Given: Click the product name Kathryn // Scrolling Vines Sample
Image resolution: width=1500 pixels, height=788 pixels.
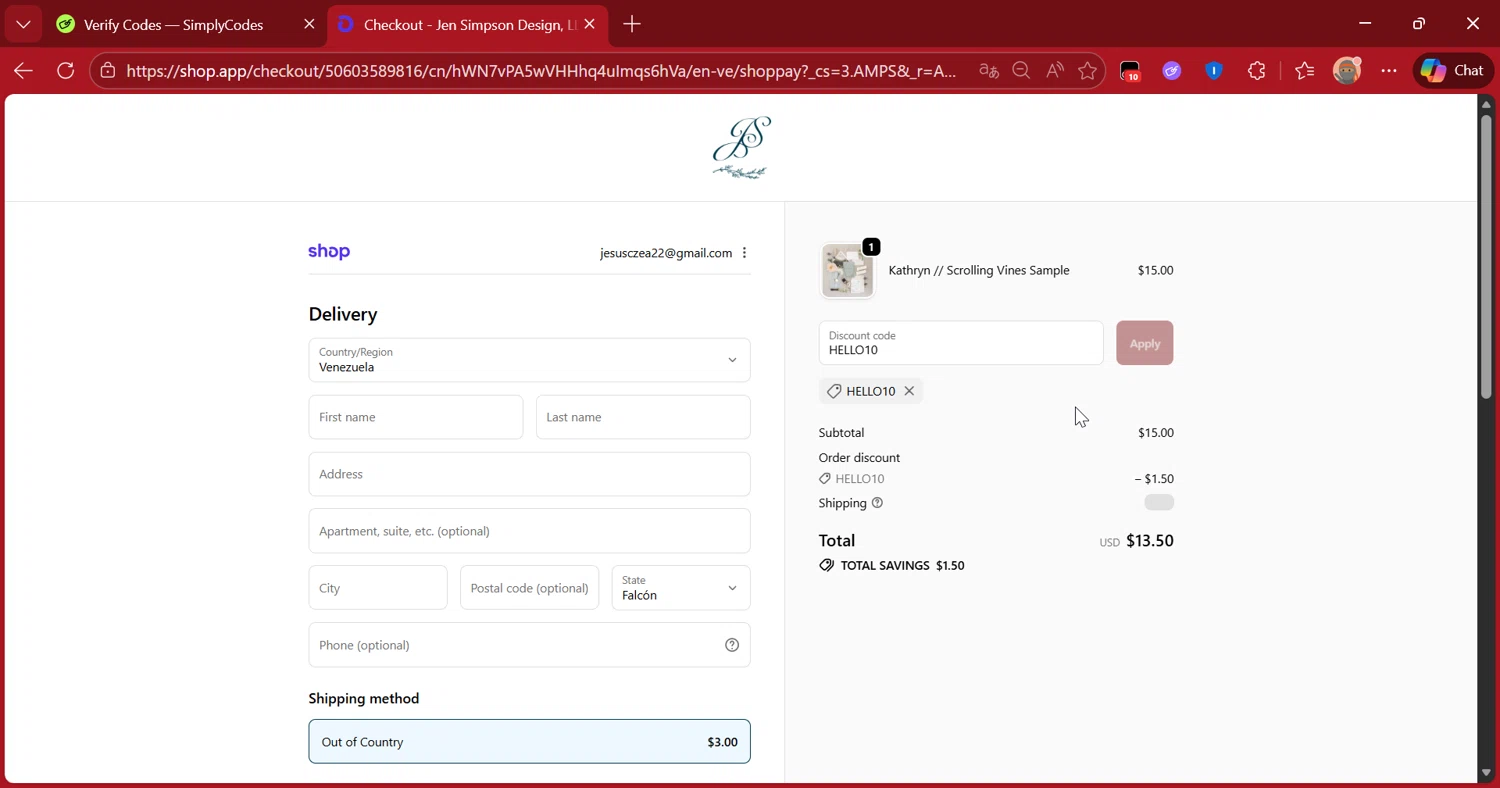Looking at the screenshot, I should click(x=979, y=270).
